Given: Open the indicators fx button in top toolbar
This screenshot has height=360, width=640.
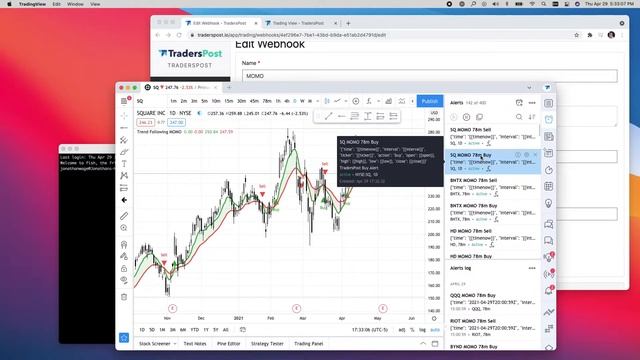Looking at the screenshot, I should click(369, 101).
